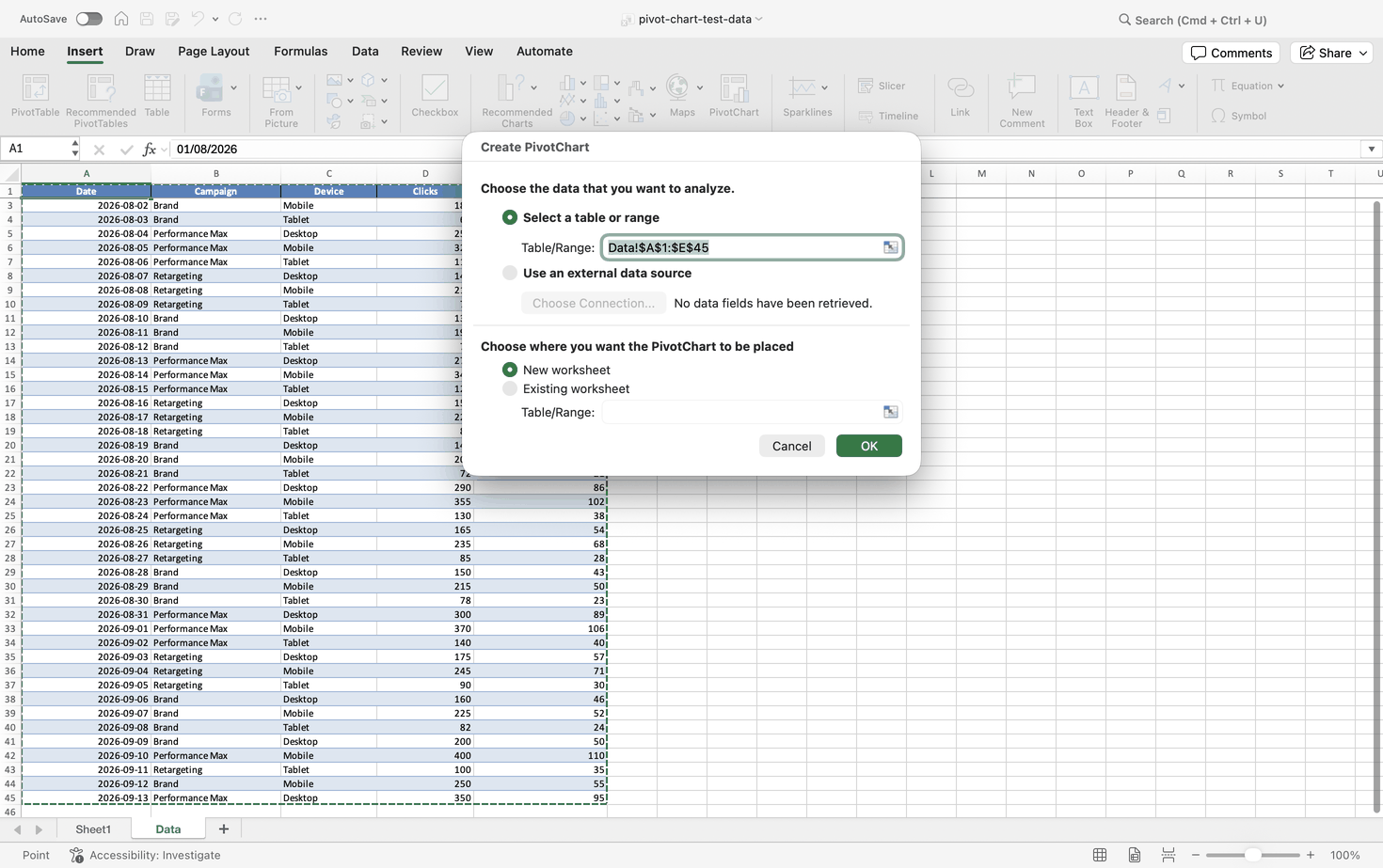This screenshot has height=868, width=1383.
Task: Click the insert function fx icon
Action: (x=149, y=149)
